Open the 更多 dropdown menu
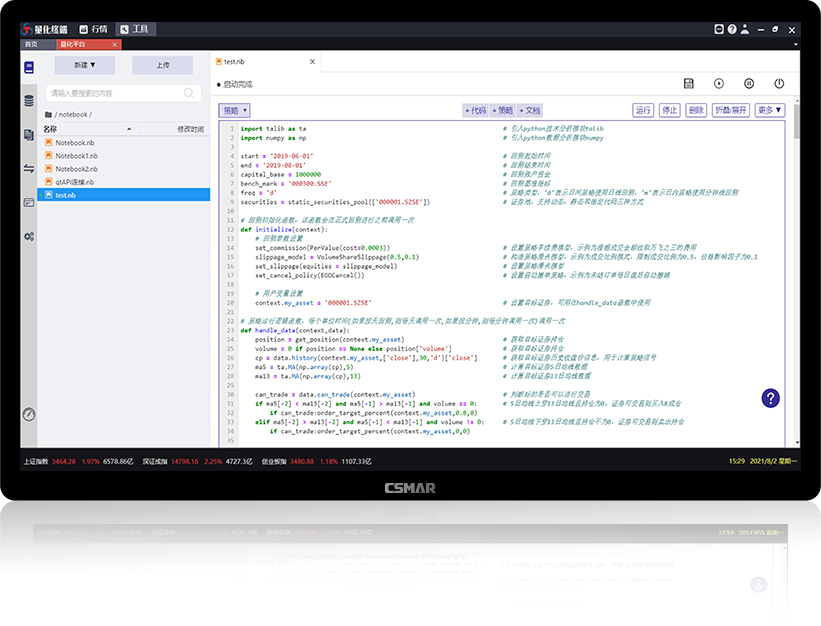Screen dimensions: 821x626 (x=770, y=110)
